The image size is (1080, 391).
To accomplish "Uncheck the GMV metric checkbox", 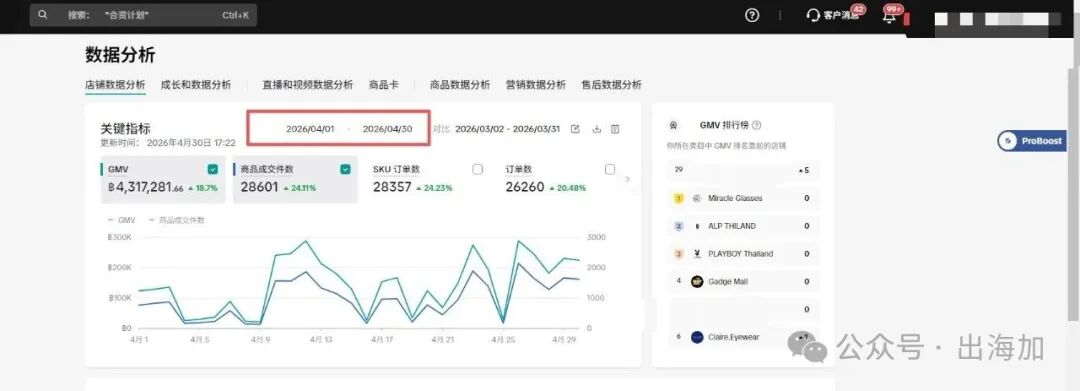I will coord(213,169).
